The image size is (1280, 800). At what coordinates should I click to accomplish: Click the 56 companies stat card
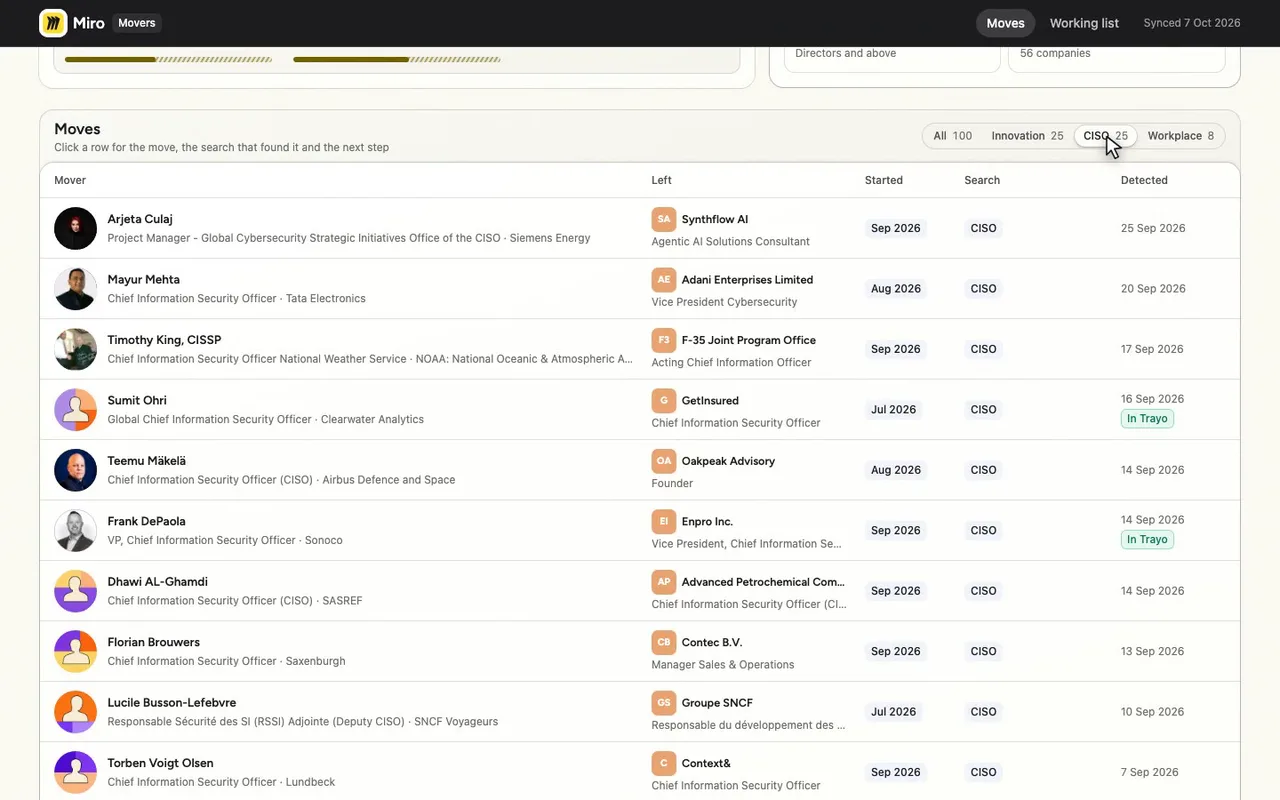tap(1116, 58)
